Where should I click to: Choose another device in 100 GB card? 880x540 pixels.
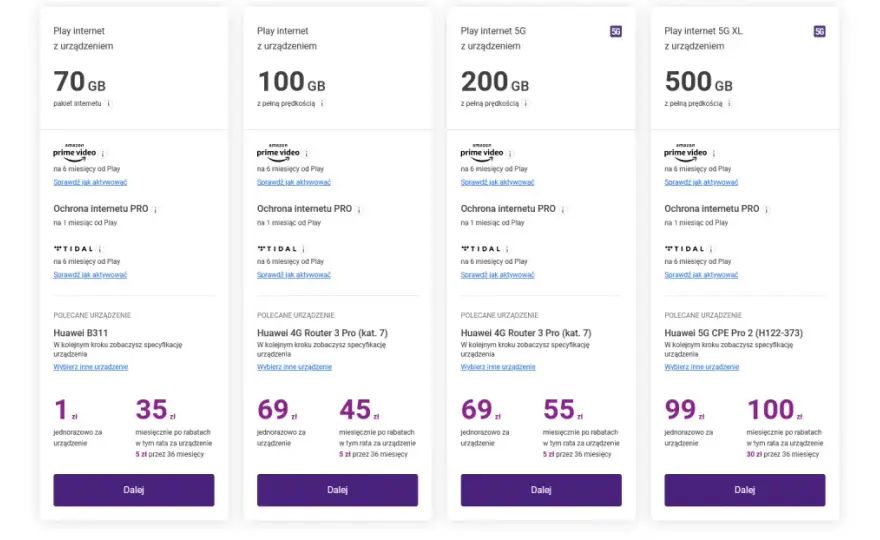point(295,367)
